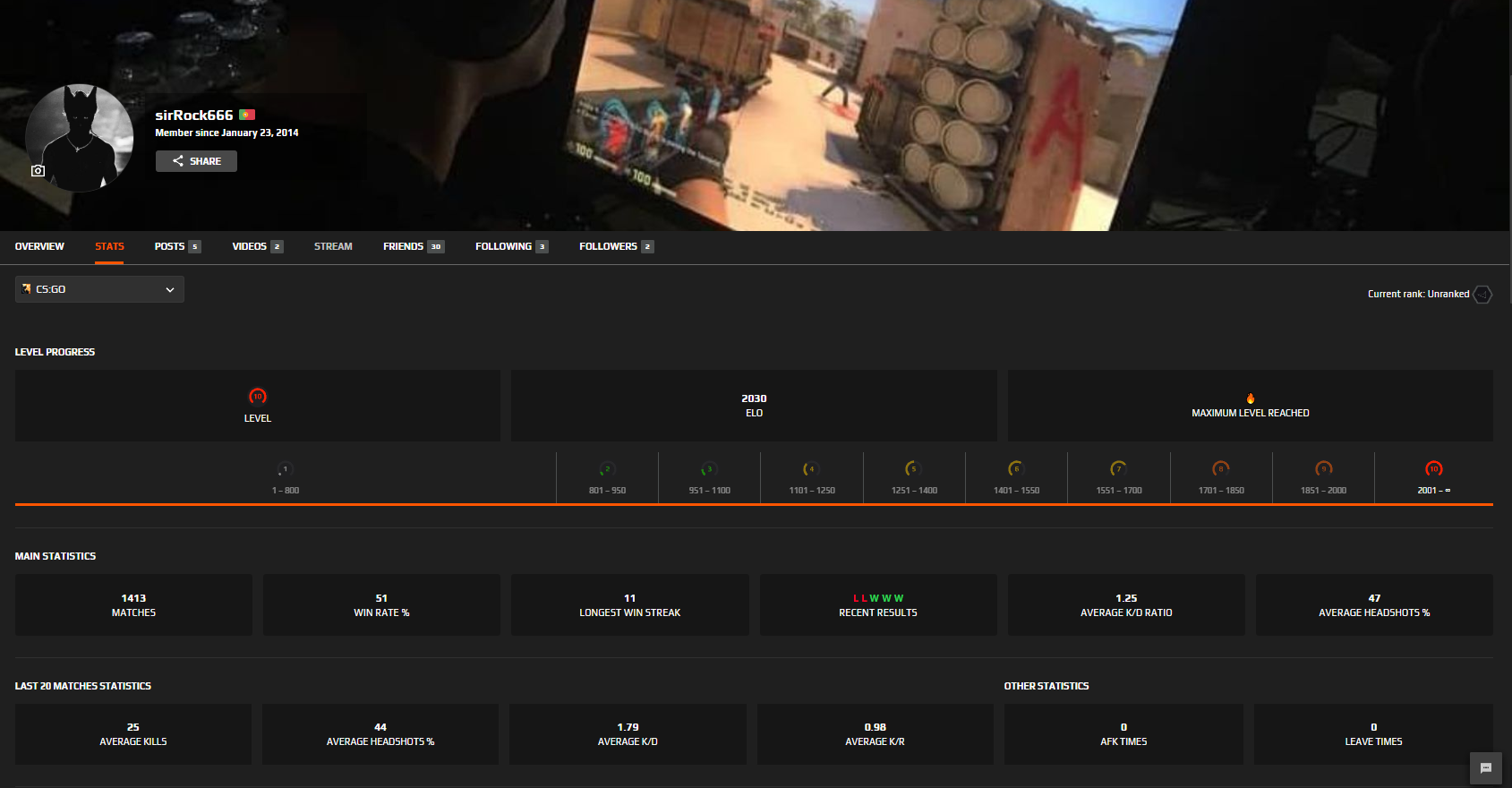Select the level 8 badge (1701–1850)
Viewport: 1512px width, 788px height.
coord(1221,469)
